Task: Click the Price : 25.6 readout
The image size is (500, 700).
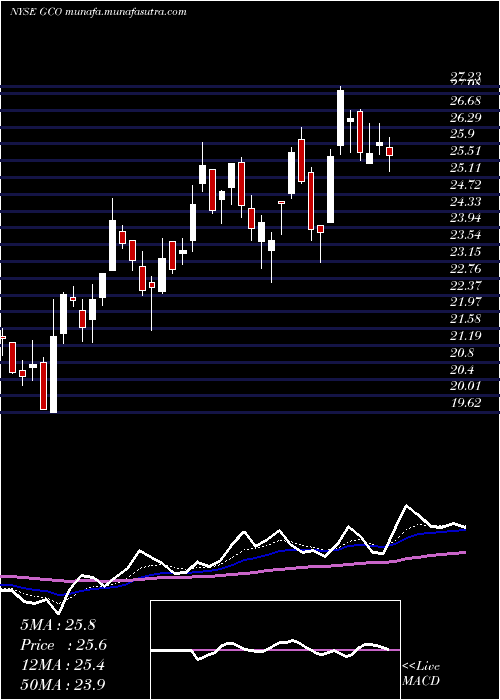Action: [64, 645]
